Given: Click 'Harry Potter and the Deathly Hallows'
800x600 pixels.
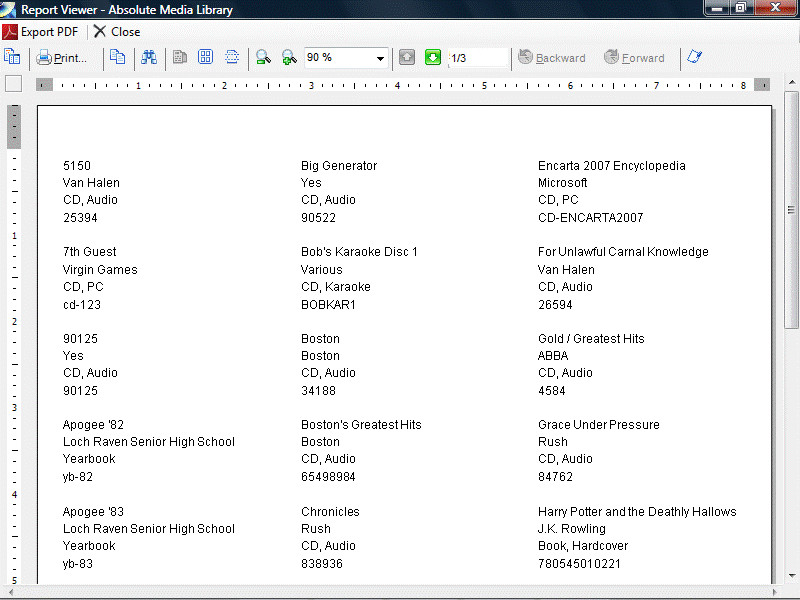Looking at the screenshot, I should (637, 512).
